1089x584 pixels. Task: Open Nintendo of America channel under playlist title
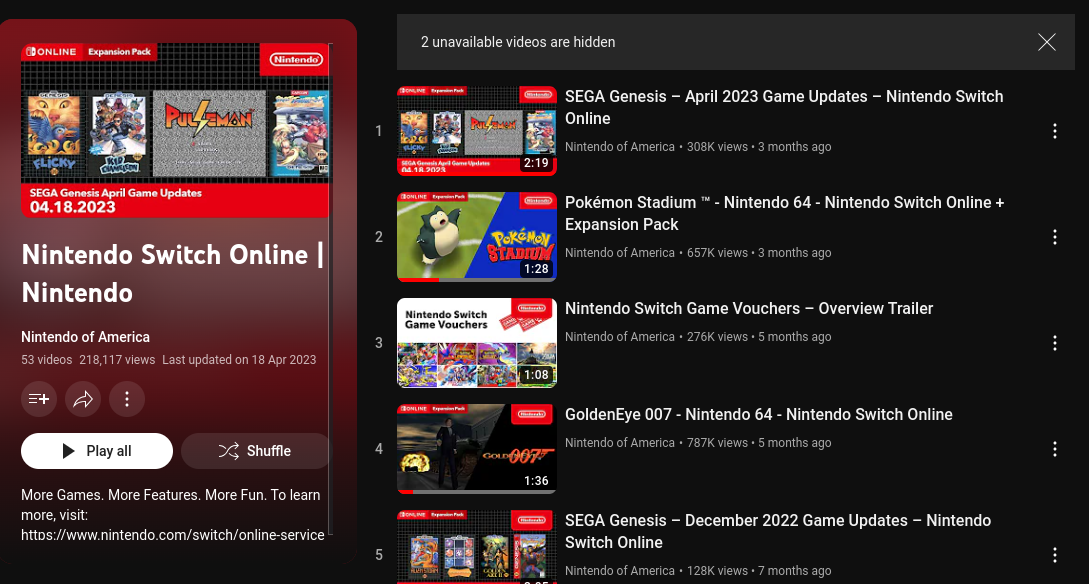pos(85,337)
